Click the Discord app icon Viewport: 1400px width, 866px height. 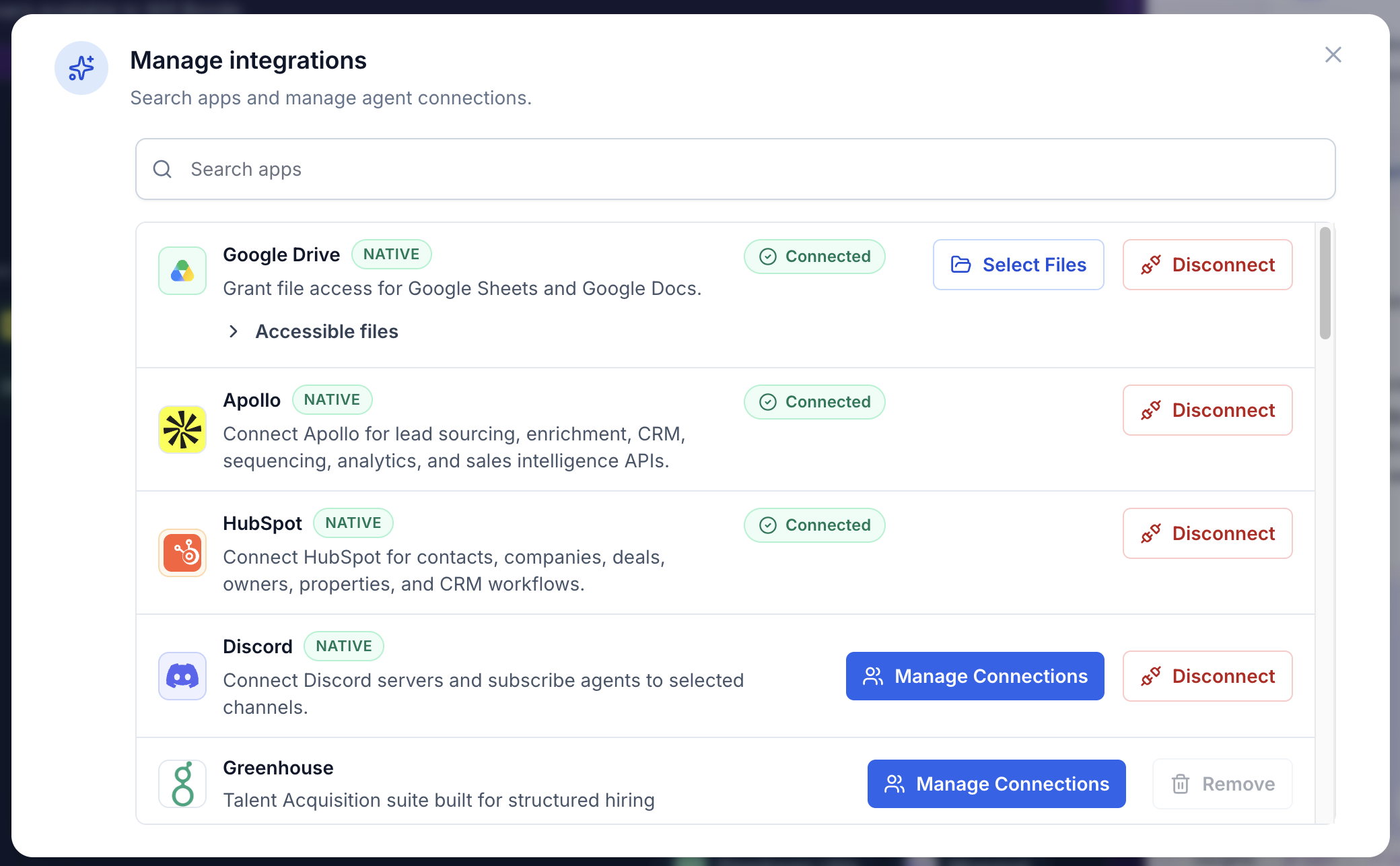pyautogui.click(x=182, y=676)
